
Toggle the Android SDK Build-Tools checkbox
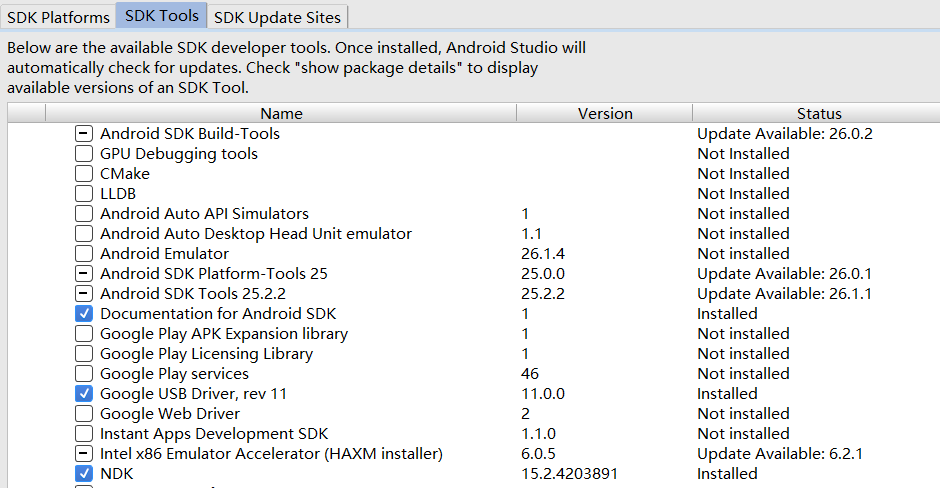tap(84, 134)
